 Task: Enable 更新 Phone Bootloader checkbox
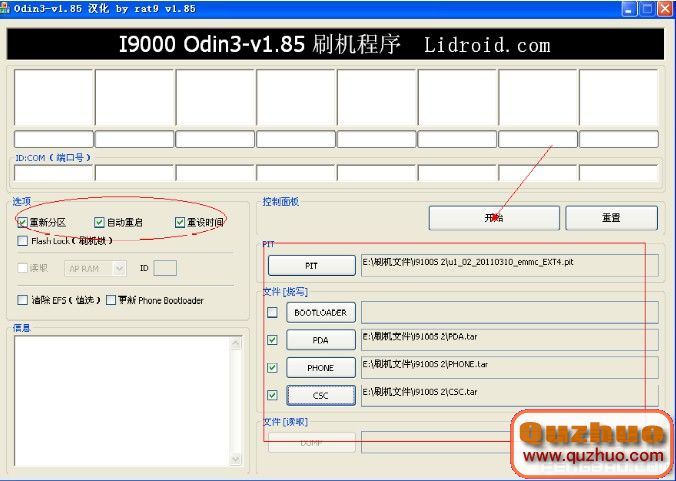(x=111, y=300)
